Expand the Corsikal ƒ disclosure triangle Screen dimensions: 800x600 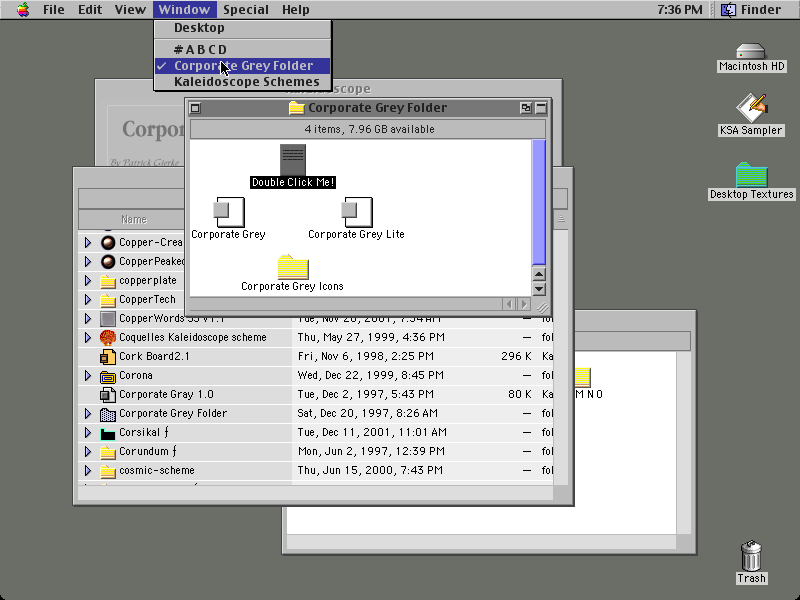(88, 433)
